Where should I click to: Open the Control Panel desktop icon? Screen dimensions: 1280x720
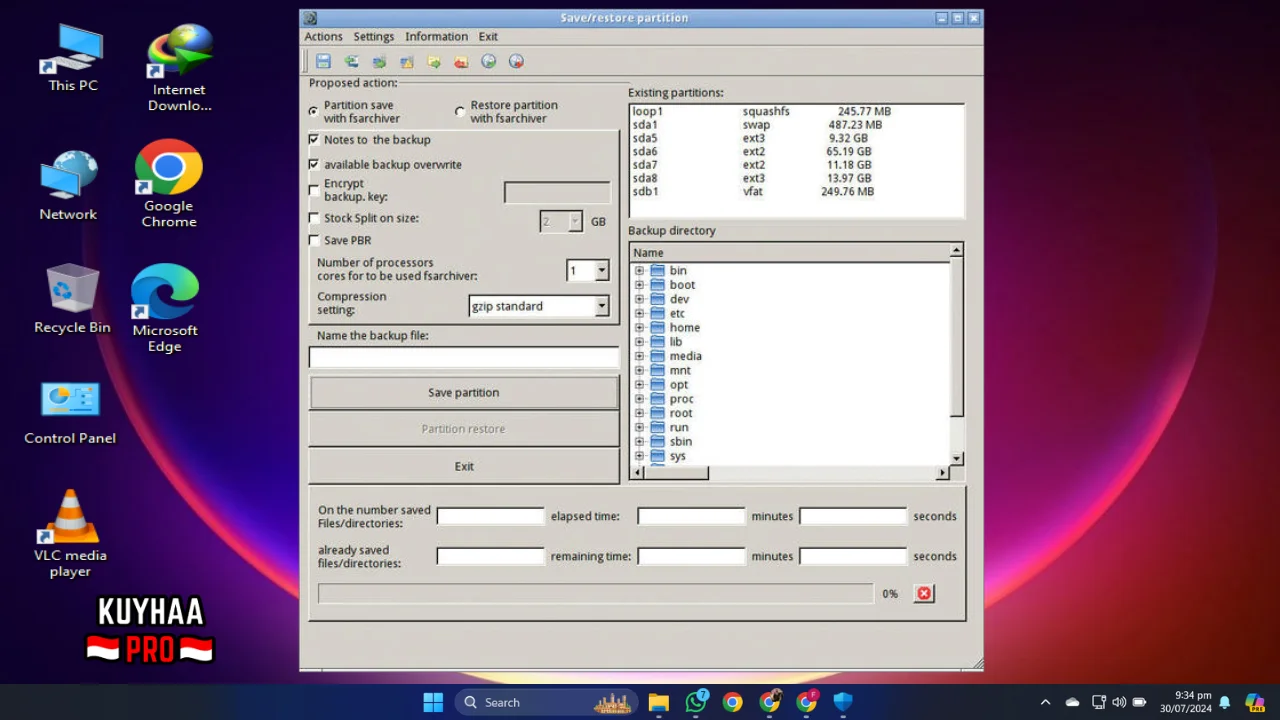70,412
